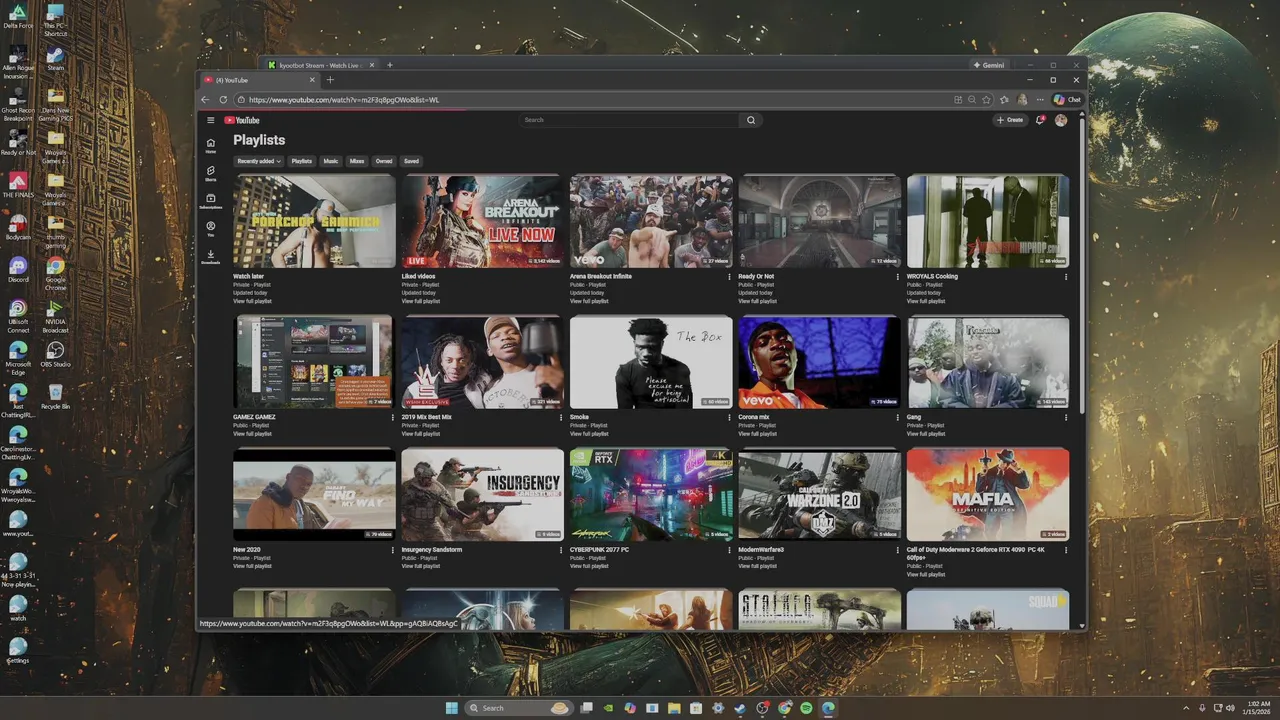
Task: Open Downloads in YouTube sidebar
Action: click(211, 257)
